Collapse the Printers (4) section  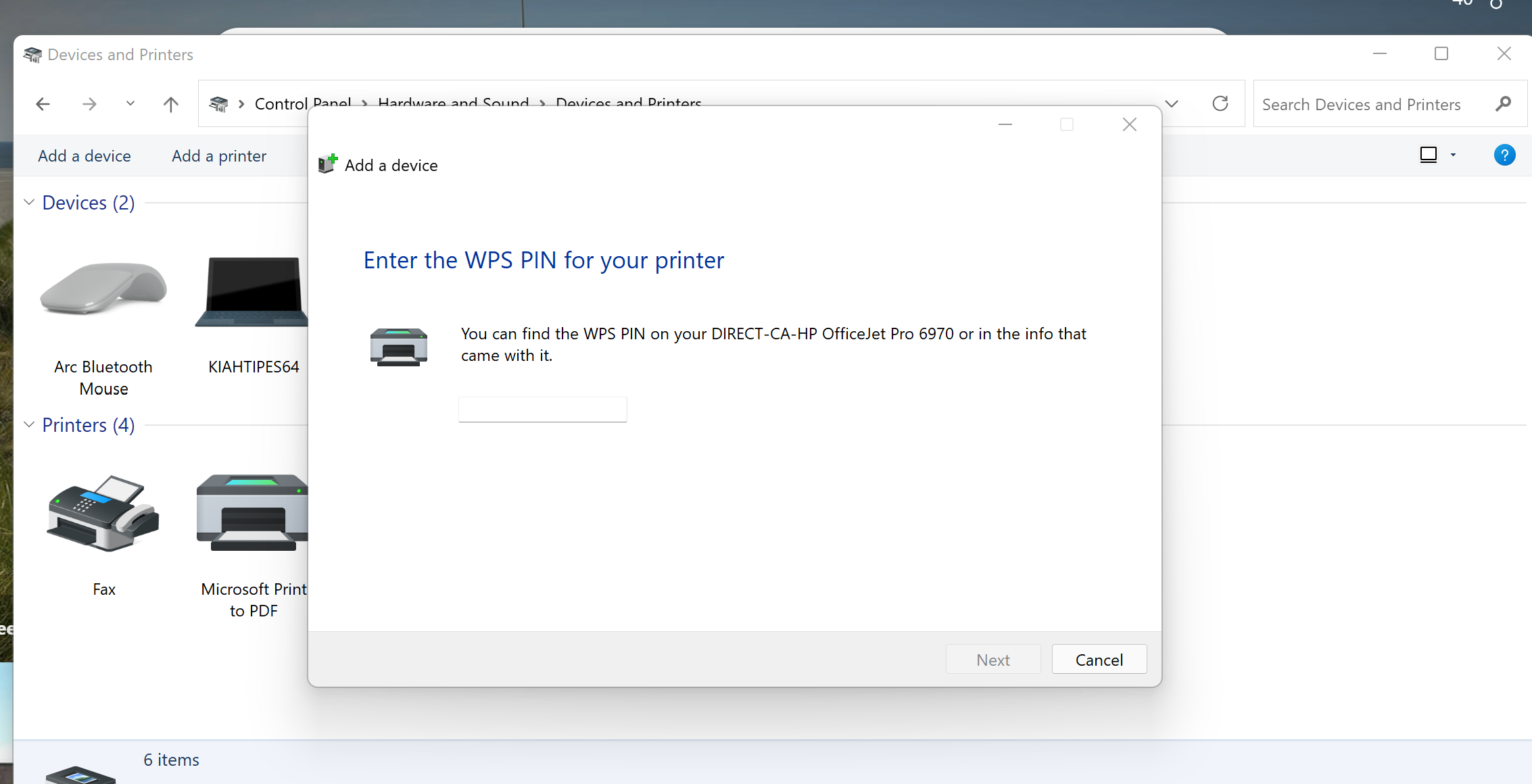pyautogui.click(x=29, y=424)
